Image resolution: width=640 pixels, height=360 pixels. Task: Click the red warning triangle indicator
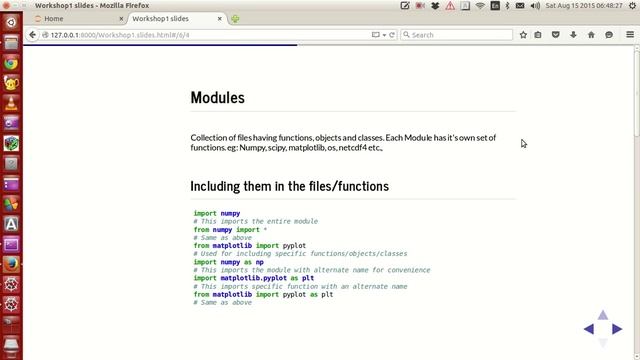(x=450, y=6)
